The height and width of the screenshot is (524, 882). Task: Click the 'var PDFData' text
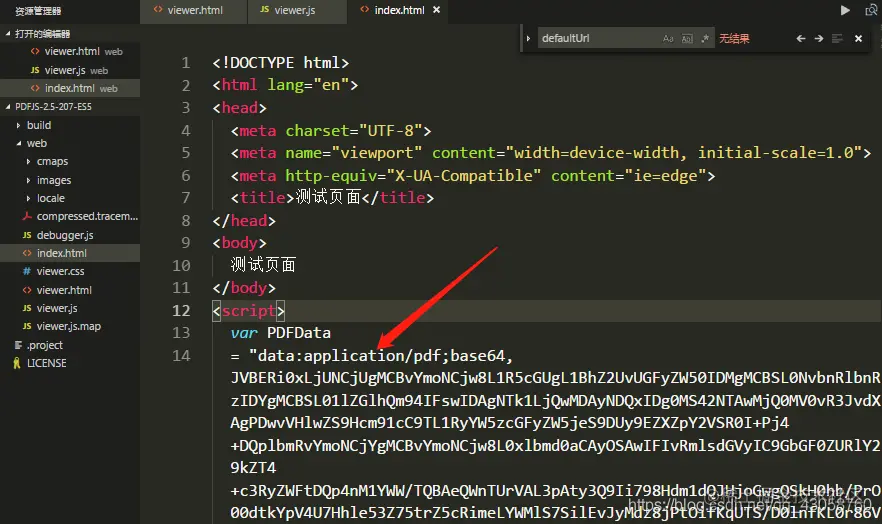(280, 333)
